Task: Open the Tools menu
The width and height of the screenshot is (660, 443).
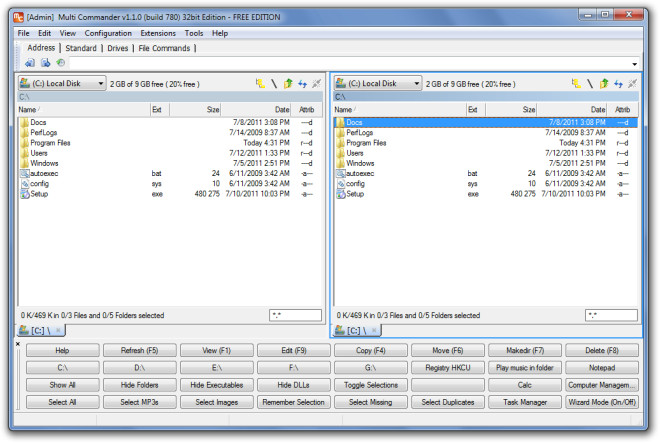Action: click(x=194, y=33)
